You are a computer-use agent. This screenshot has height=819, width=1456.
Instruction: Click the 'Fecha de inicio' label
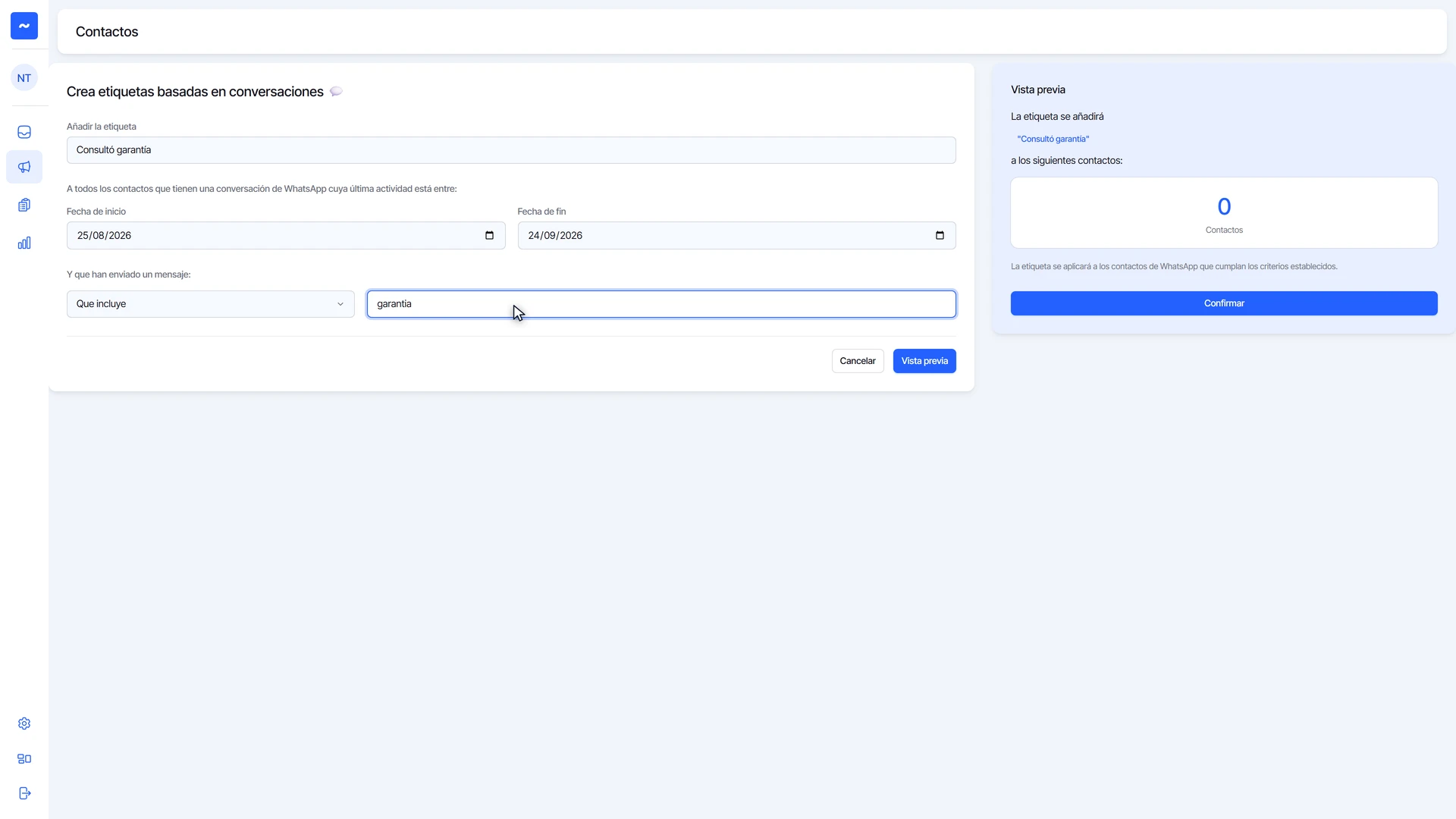point(96,212)
